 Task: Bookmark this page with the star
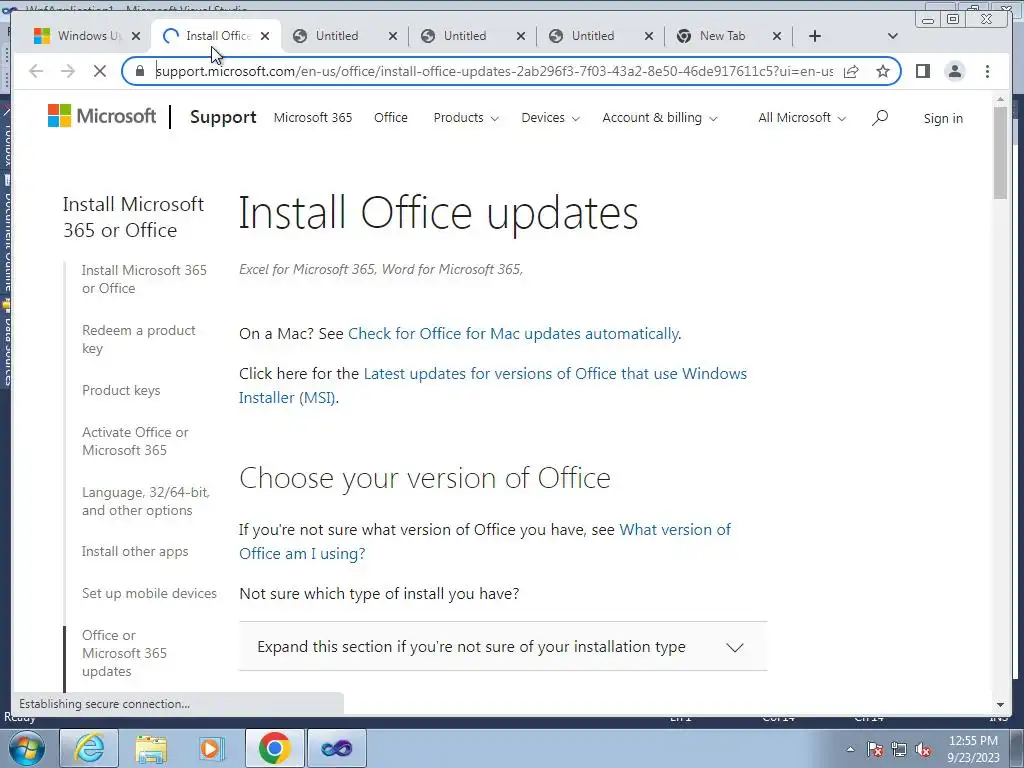[883, 71]
